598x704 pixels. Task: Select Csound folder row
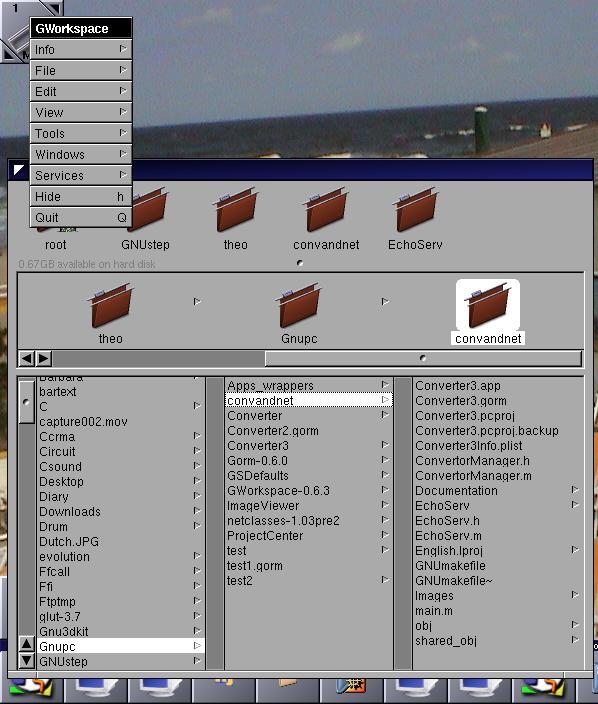[x=121, y=466]
